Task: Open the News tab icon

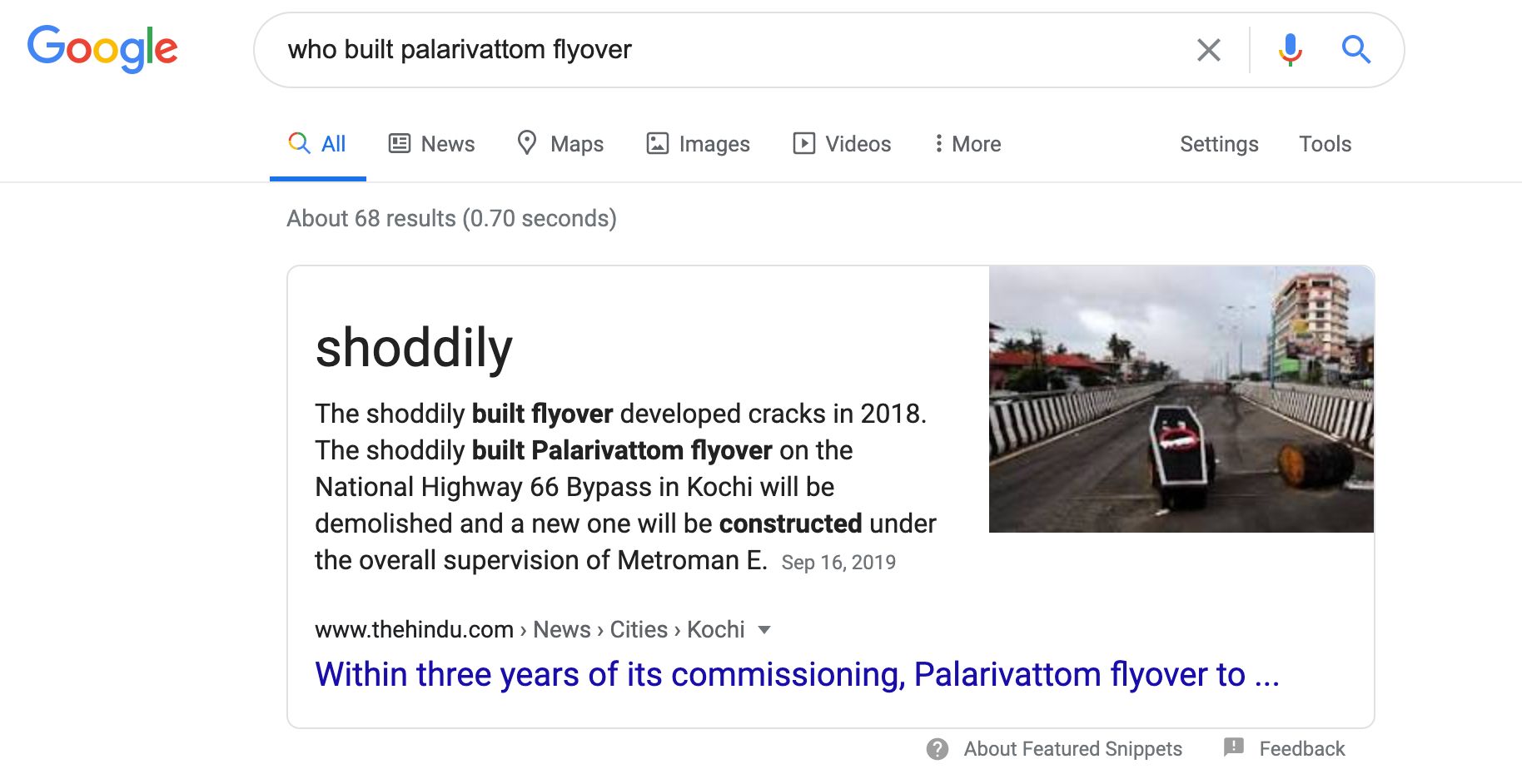Action: (x=400, y=143)
